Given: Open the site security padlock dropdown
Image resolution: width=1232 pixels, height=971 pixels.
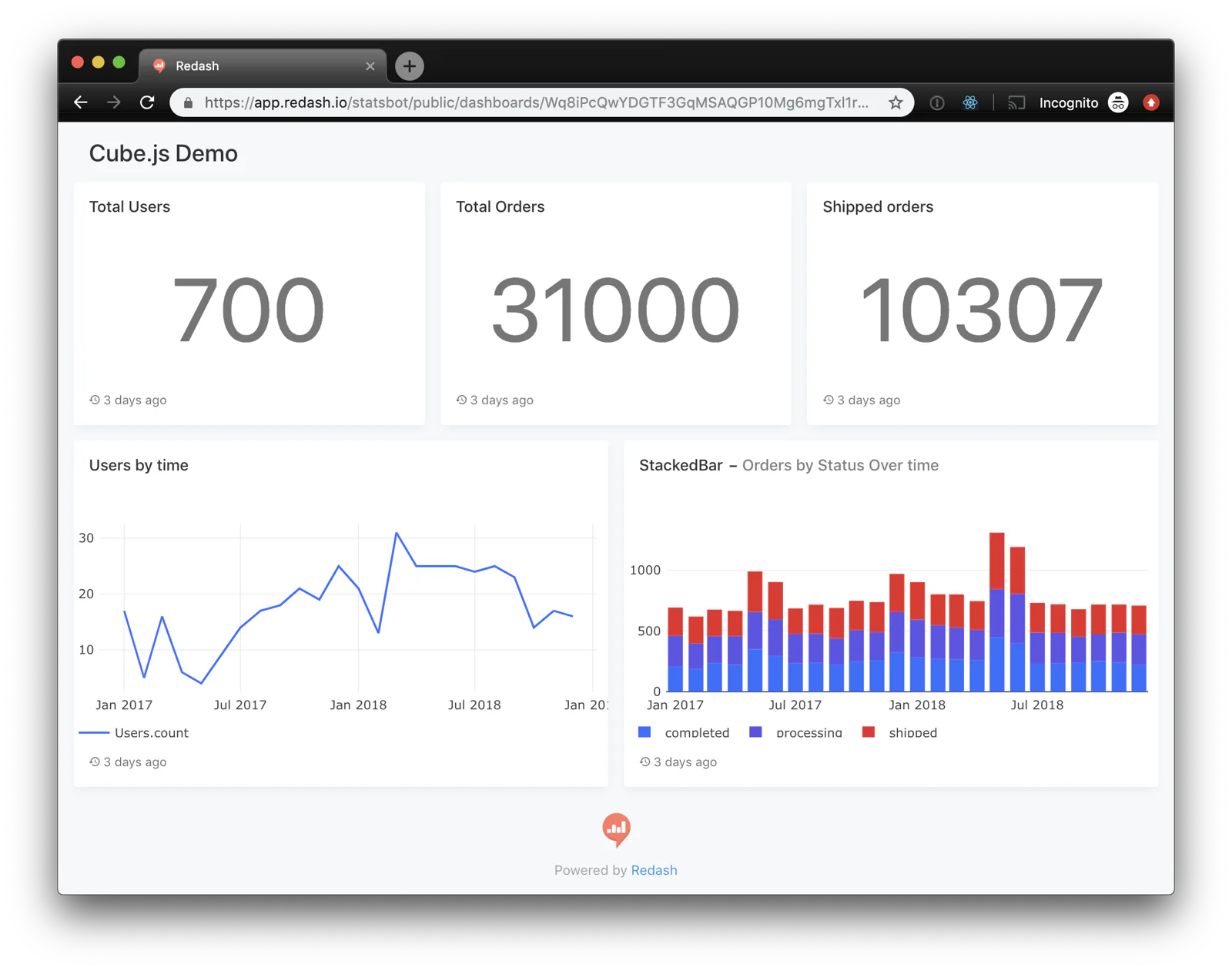Looking at the screenshot, I should [x=187, y=102].
